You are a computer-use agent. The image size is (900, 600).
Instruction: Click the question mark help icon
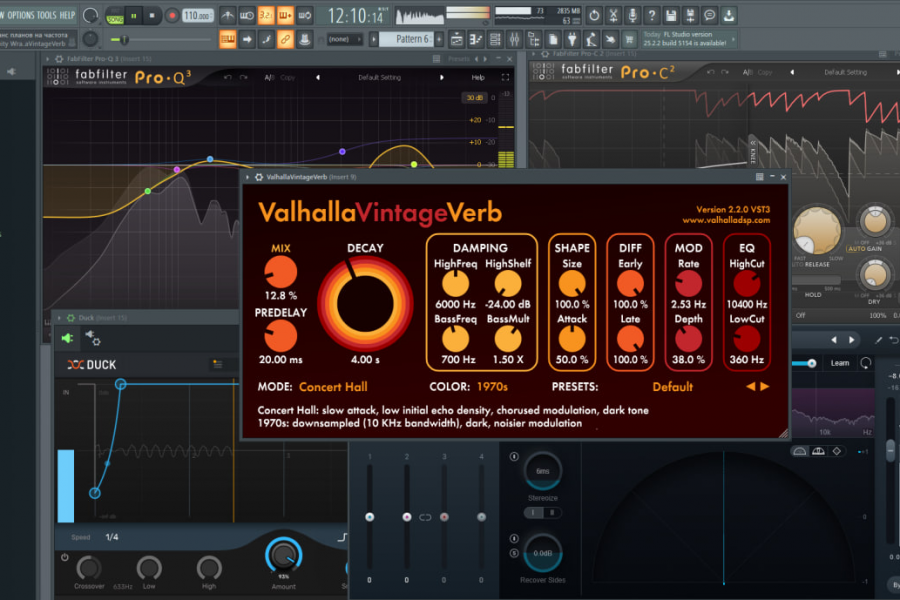point(652,16)
